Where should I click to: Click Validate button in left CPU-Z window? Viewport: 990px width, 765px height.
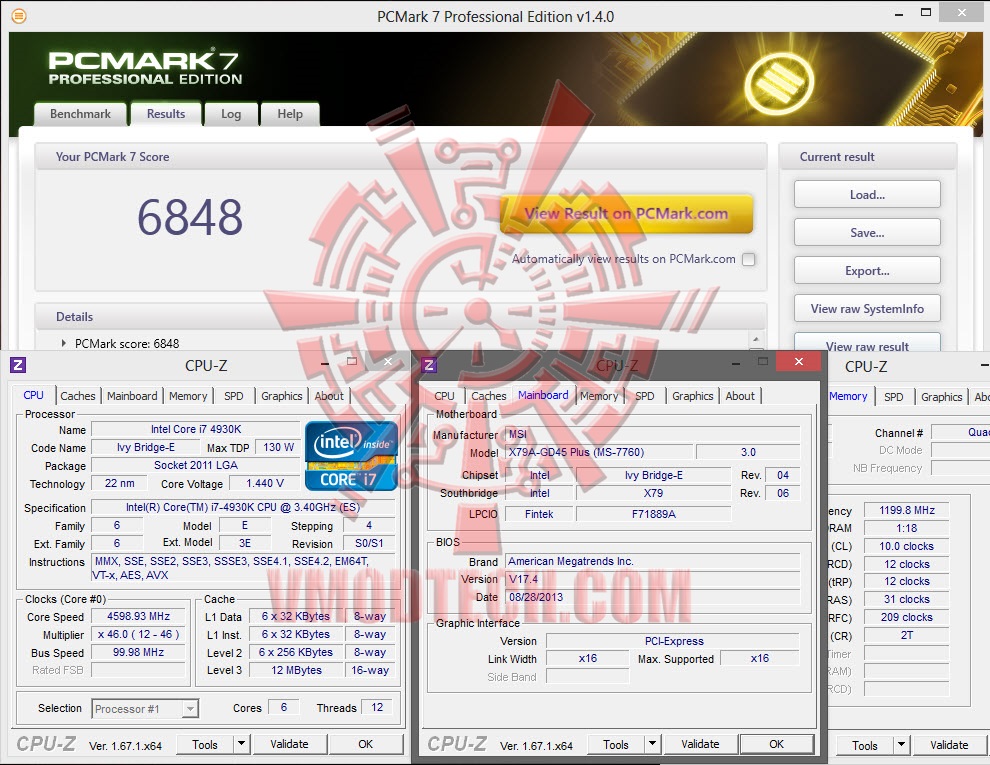[289, 744]
